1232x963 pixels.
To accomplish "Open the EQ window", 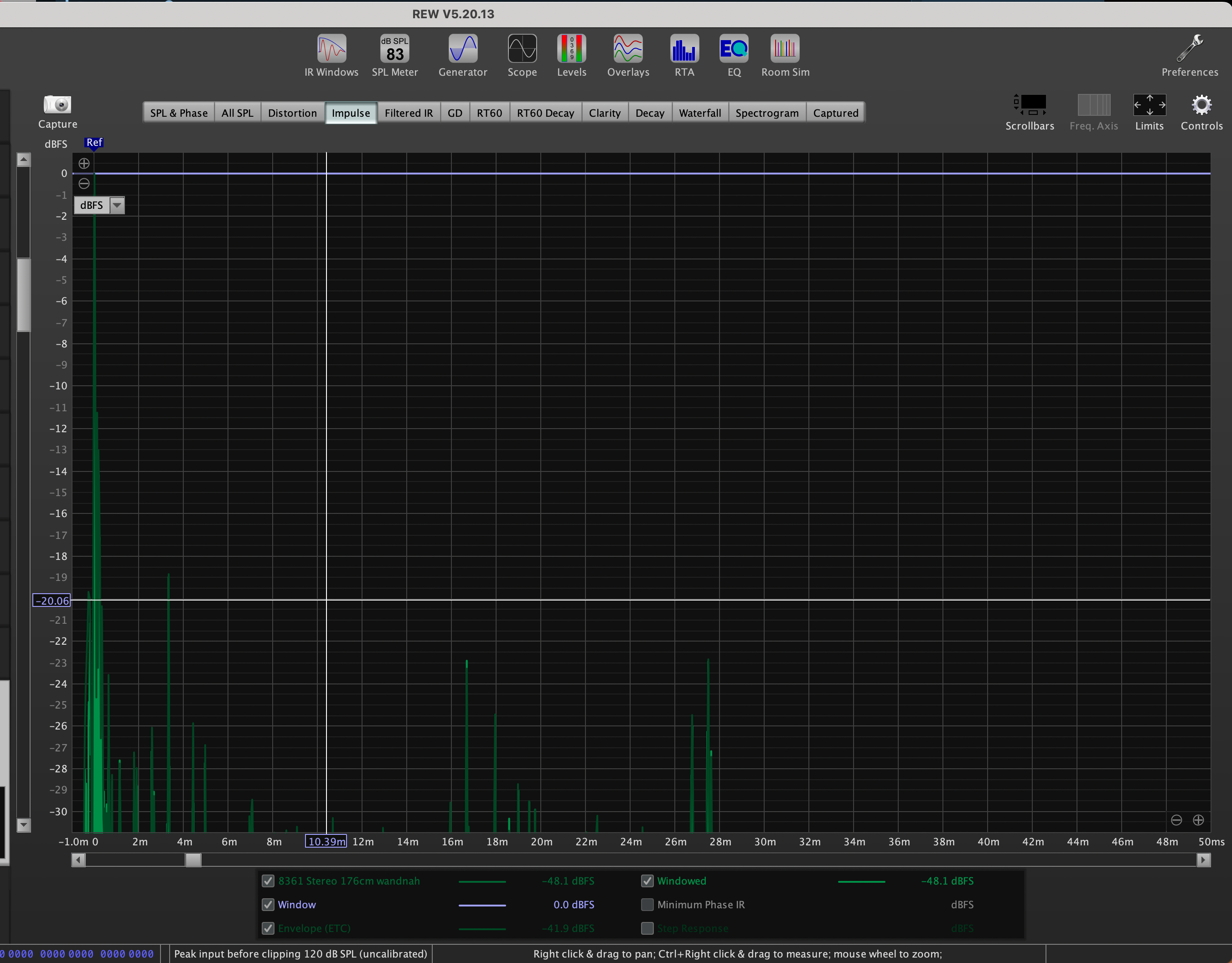I will (733, 49).
